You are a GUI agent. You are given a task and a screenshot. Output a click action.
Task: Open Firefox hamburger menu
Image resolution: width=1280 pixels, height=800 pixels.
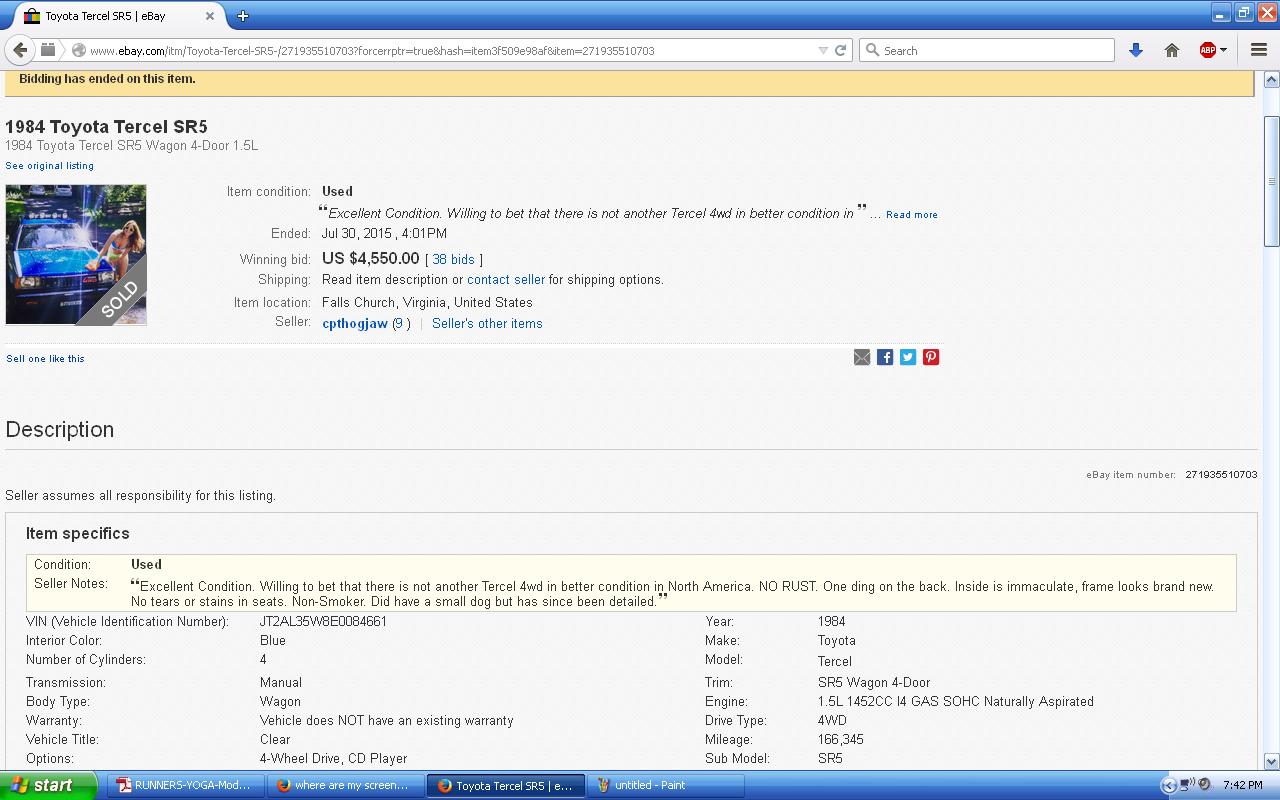point(1259,50)
